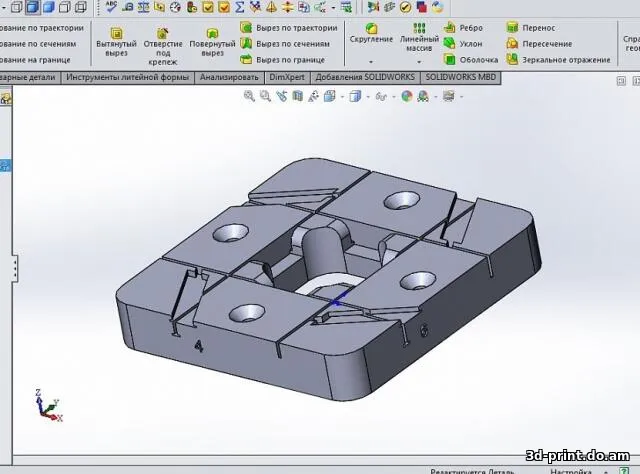Select hidden lines removed display icon

[65, 7]
